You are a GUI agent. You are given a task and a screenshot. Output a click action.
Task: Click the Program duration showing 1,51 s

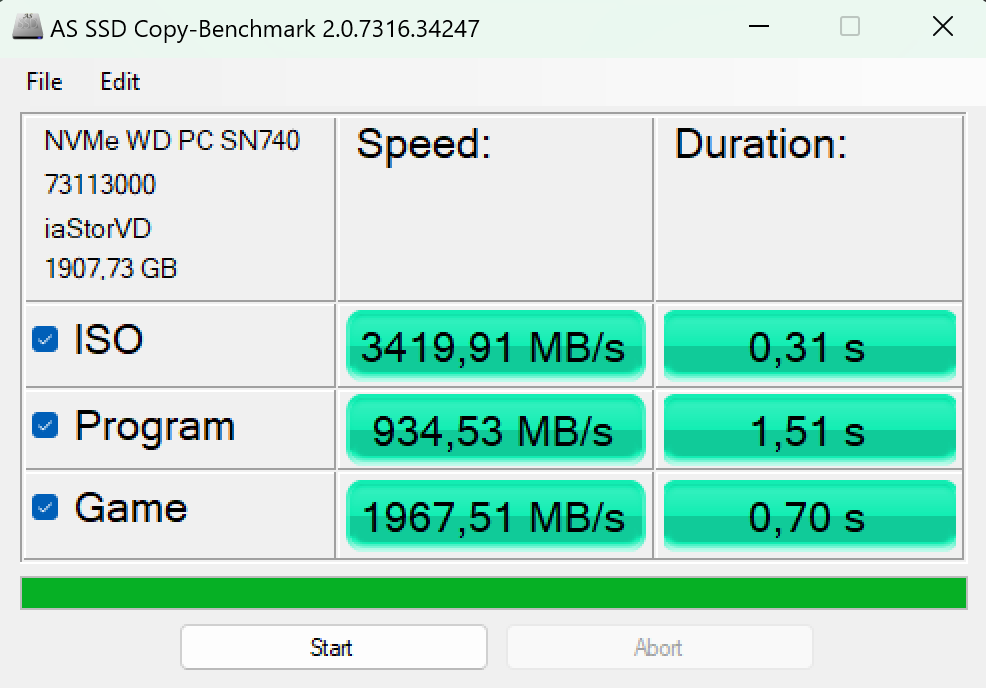(x=808, y=429)
